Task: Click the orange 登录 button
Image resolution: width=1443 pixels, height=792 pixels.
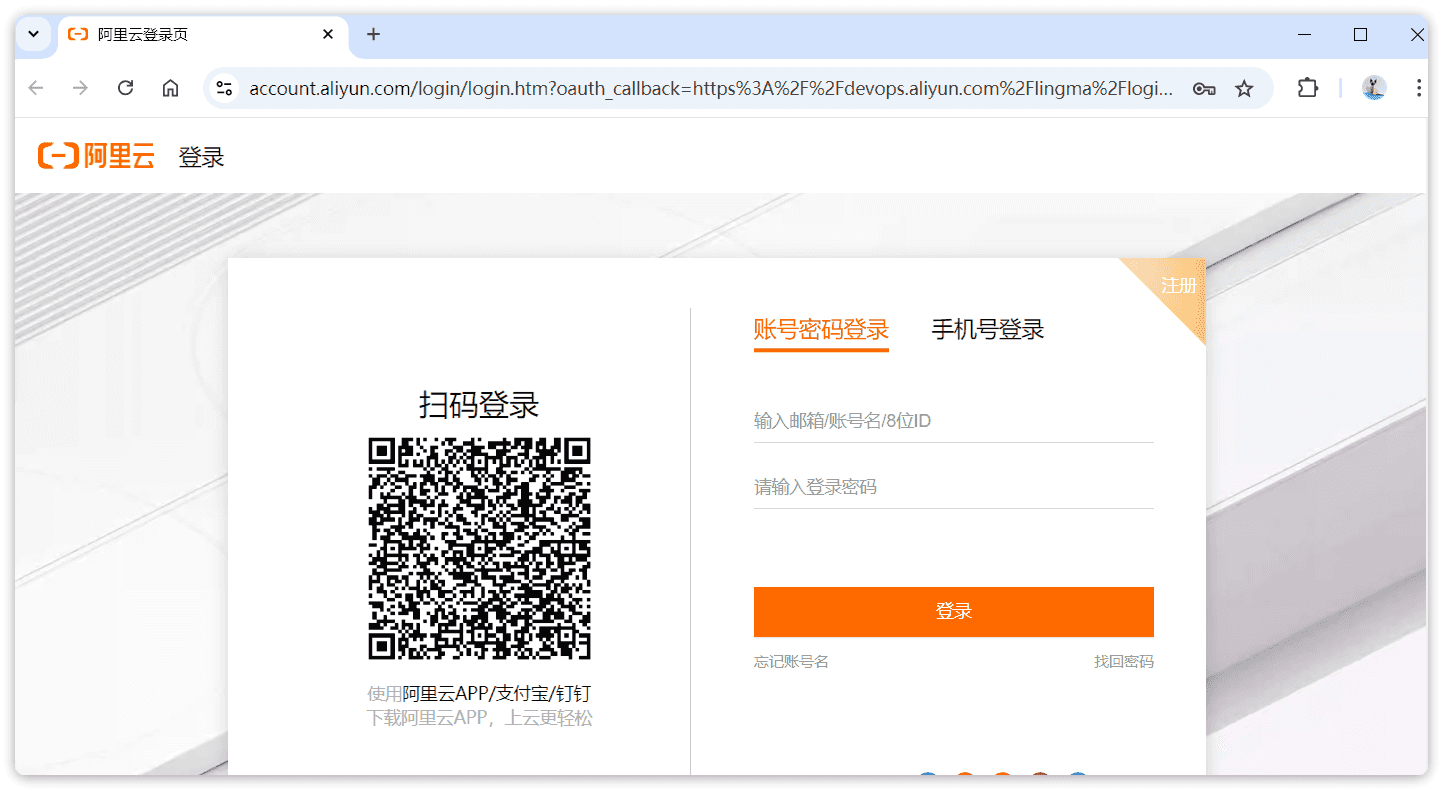Action: [x=954, y=612]
